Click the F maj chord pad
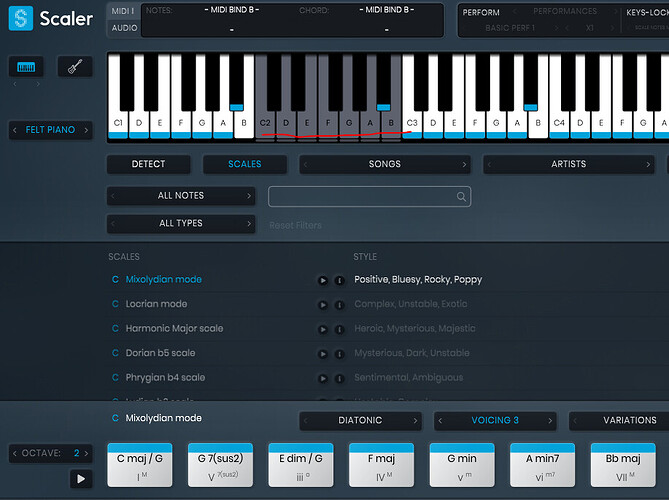 (x=381, y=465)
